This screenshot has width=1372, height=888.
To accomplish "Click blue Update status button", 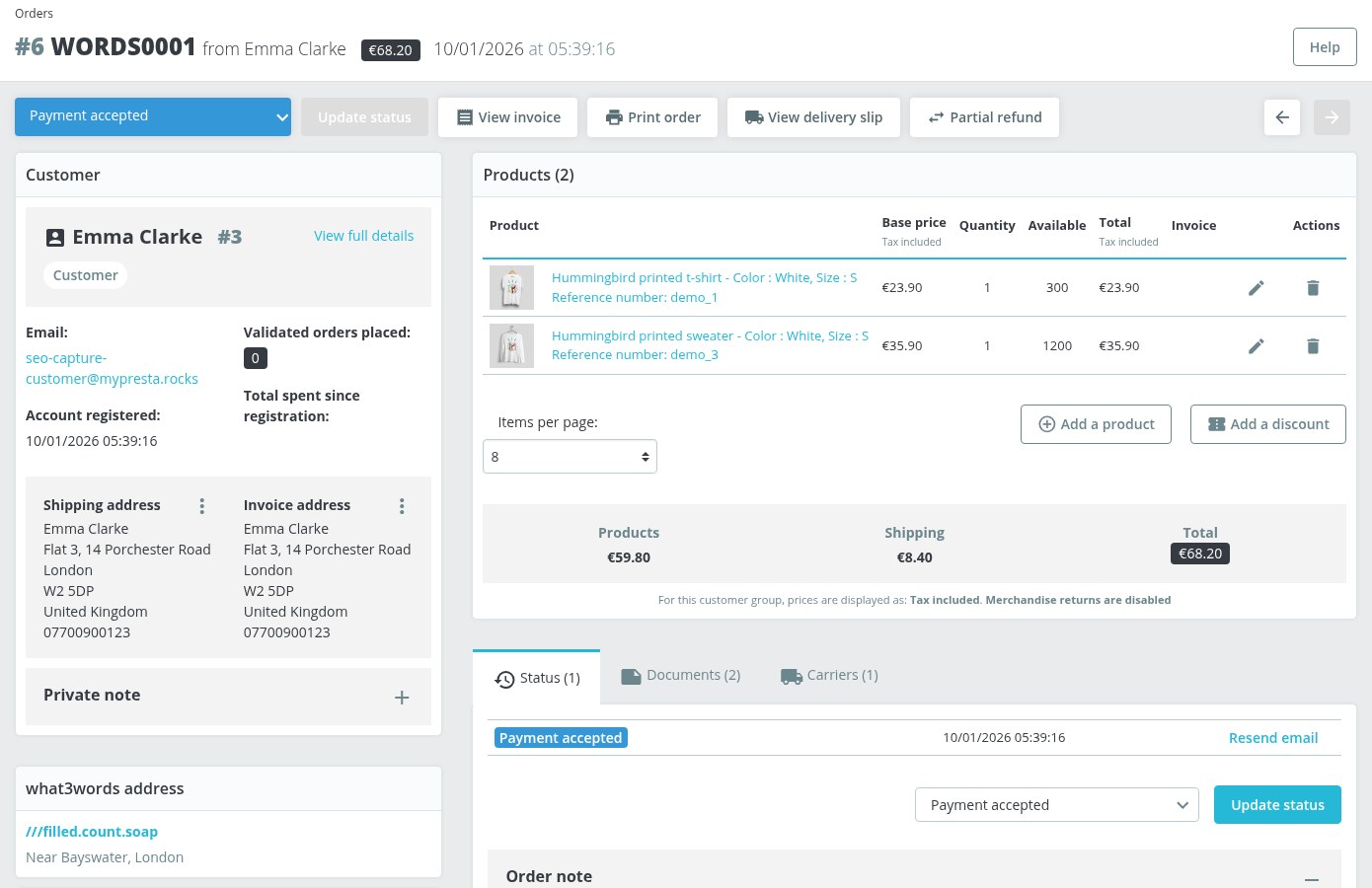I will [1277, 804].
